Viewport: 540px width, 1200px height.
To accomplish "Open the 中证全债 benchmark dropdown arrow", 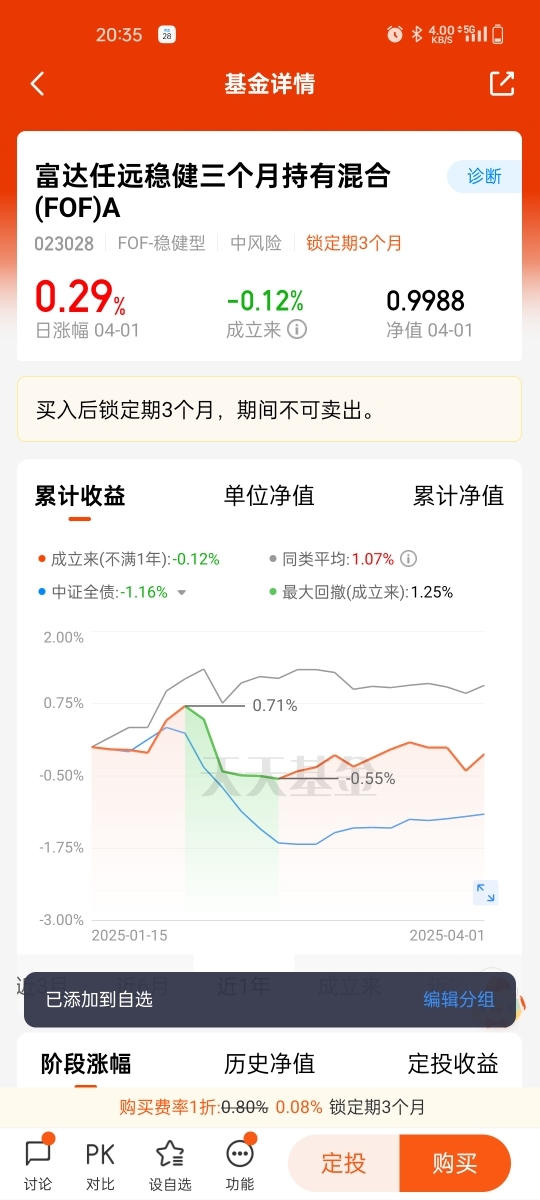I will (x=182, y=593).
